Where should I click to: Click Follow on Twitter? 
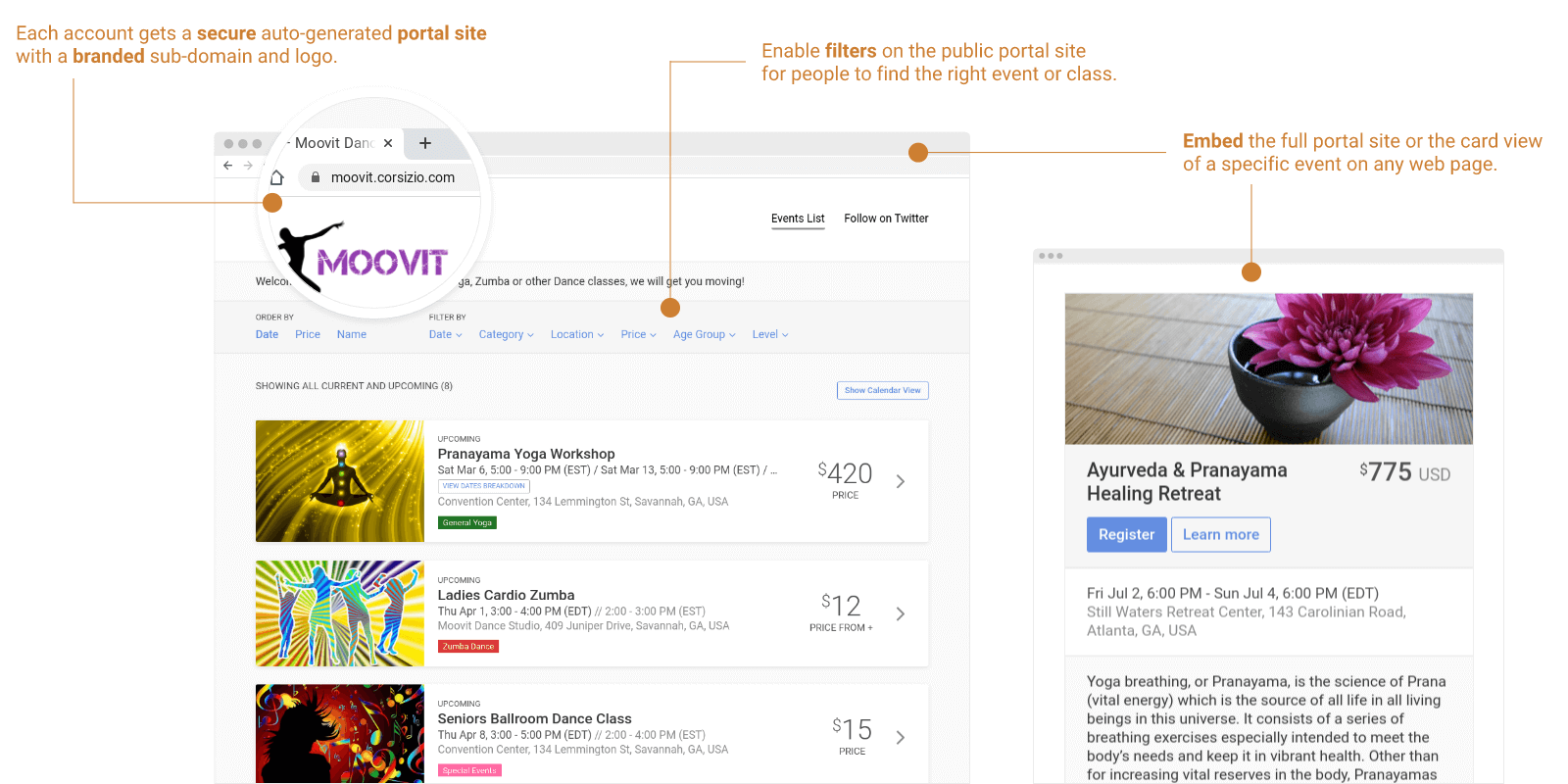tap(886, 219)
